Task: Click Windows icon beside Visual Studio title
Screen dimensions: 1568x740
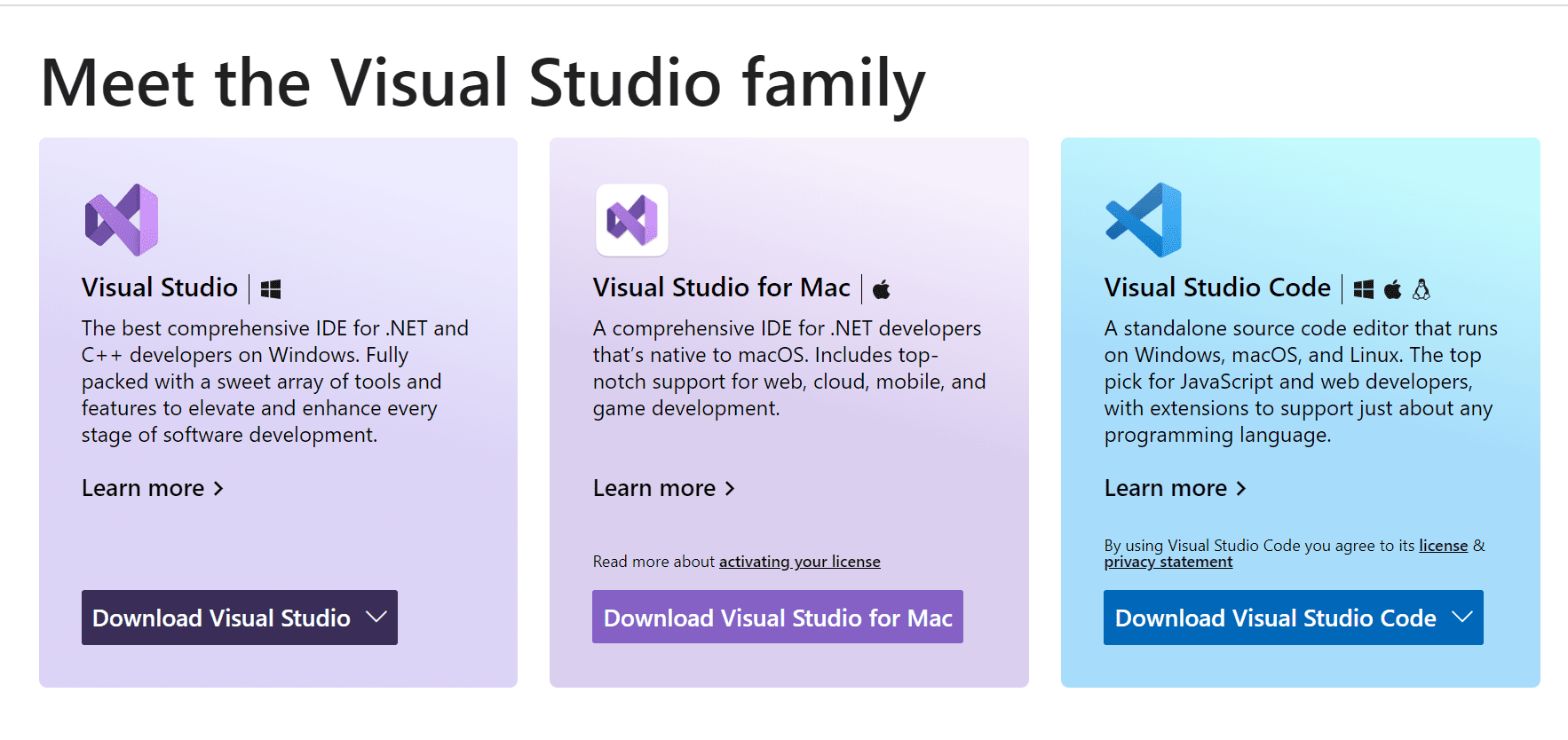Action: [271, 289]
